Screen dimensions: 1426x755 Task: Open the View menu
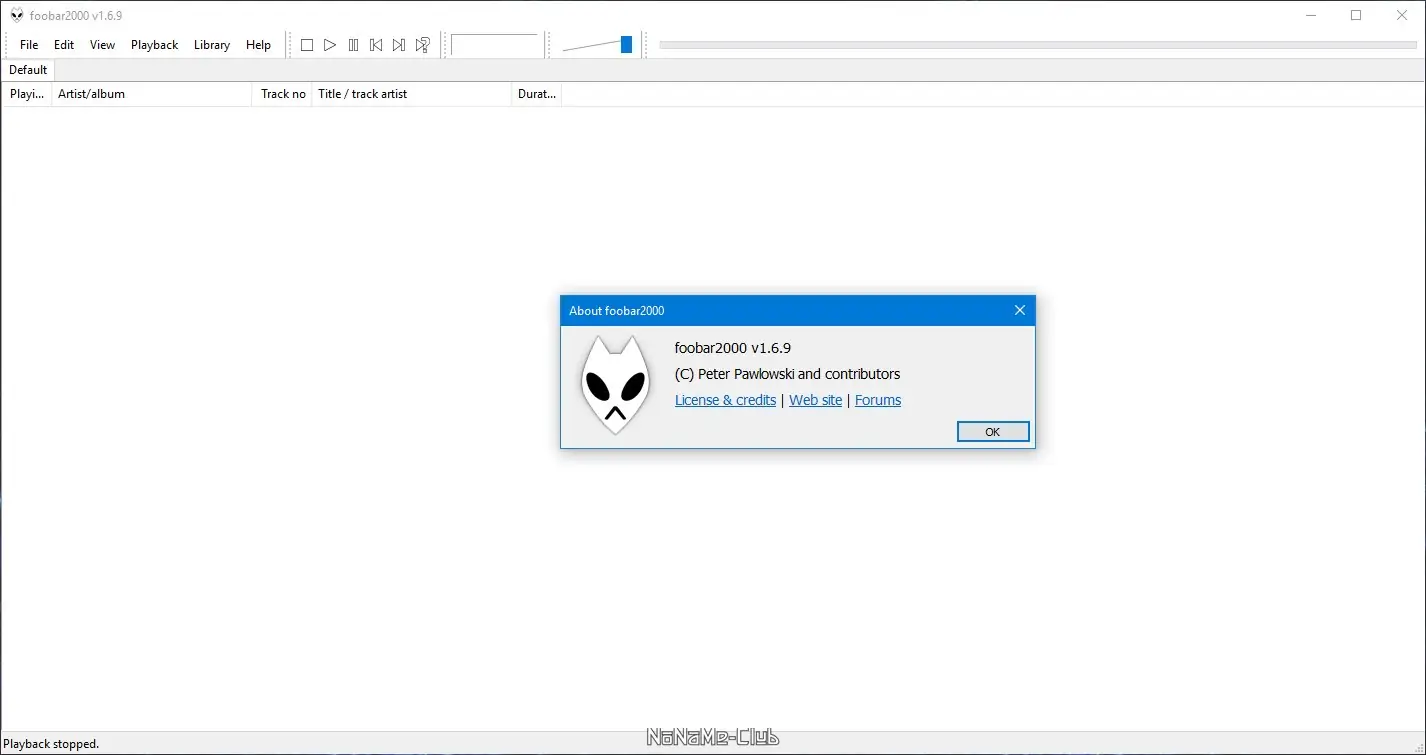click(102, 45)
